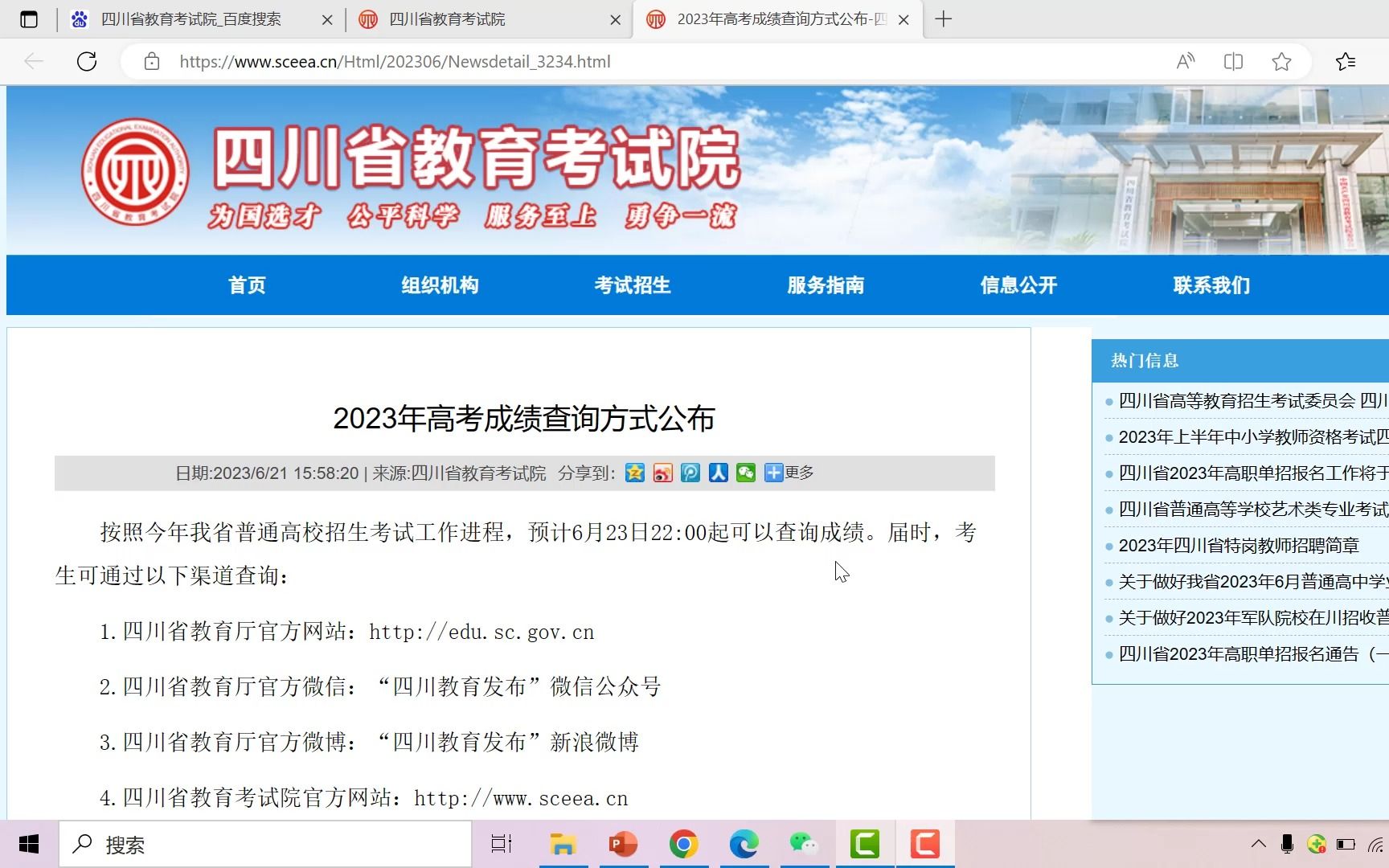Open the blue plus more-sharing icon

[x=773, y=473]
